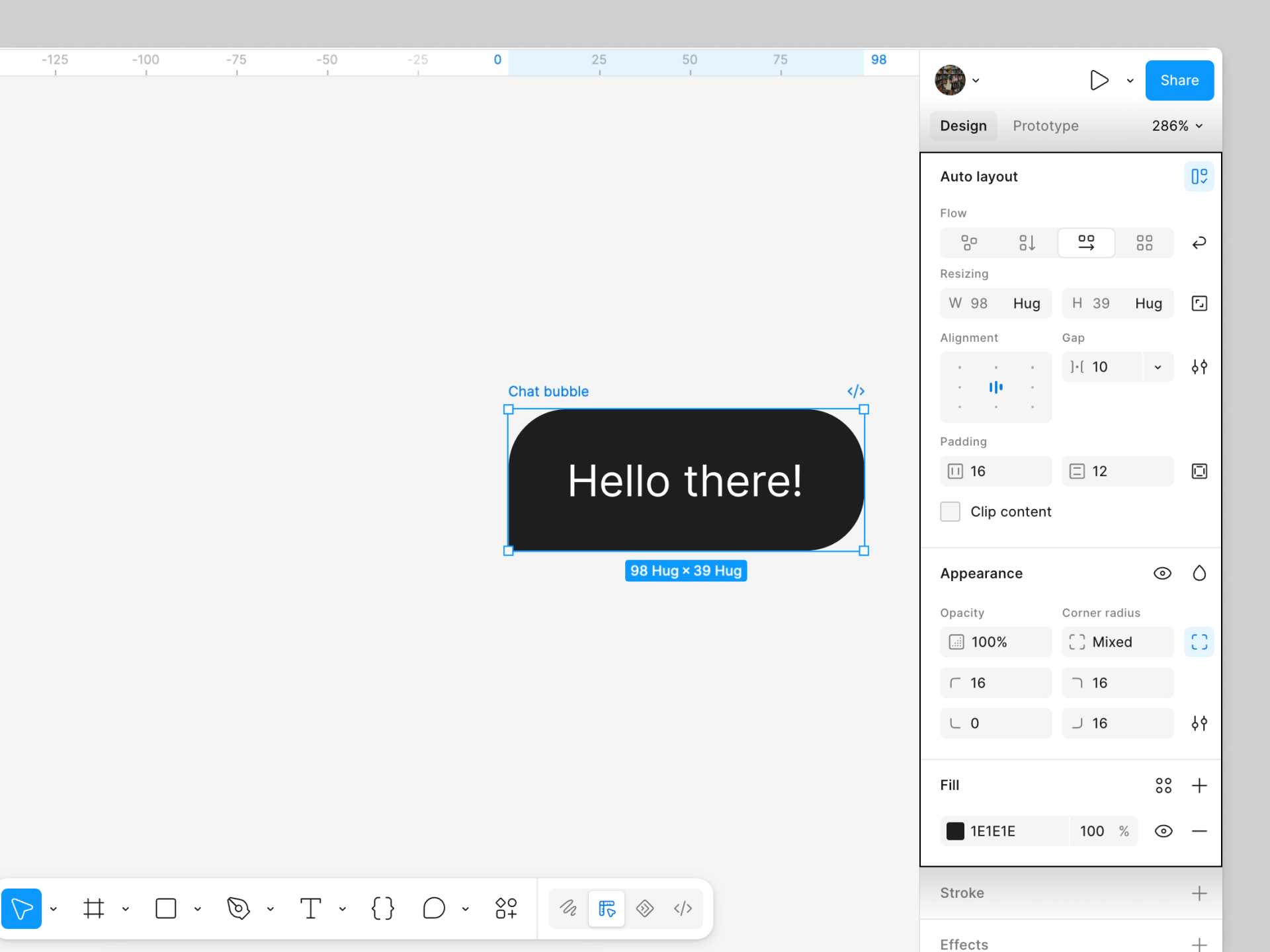Viewport: 1270px width, 952px height.
Task: Edit the fill opacity 100 field
Action: [x=1103, y=831]
